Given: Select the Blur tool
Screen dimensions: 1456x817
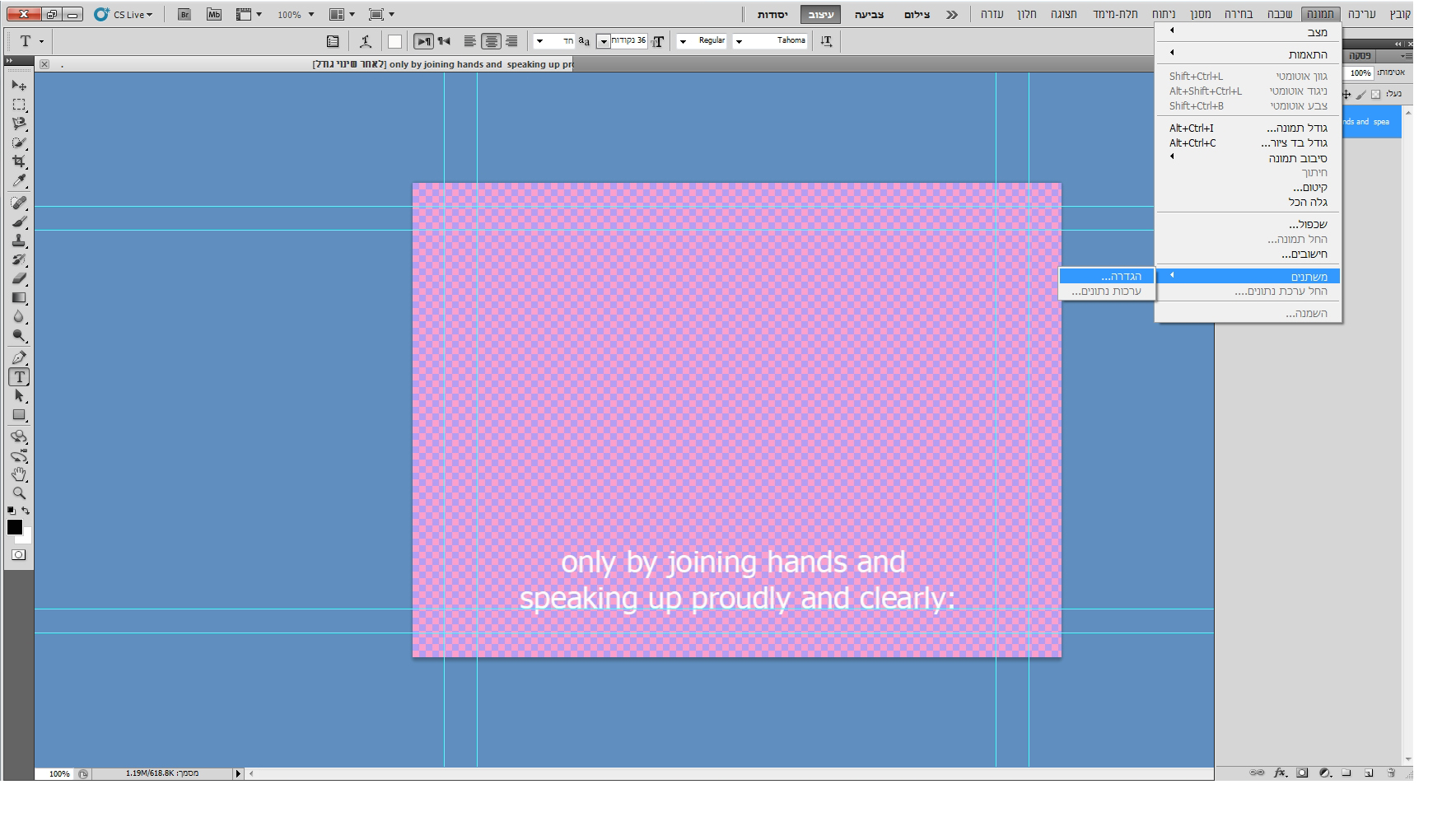Looking at the screenshot, I should pos(19,316).
